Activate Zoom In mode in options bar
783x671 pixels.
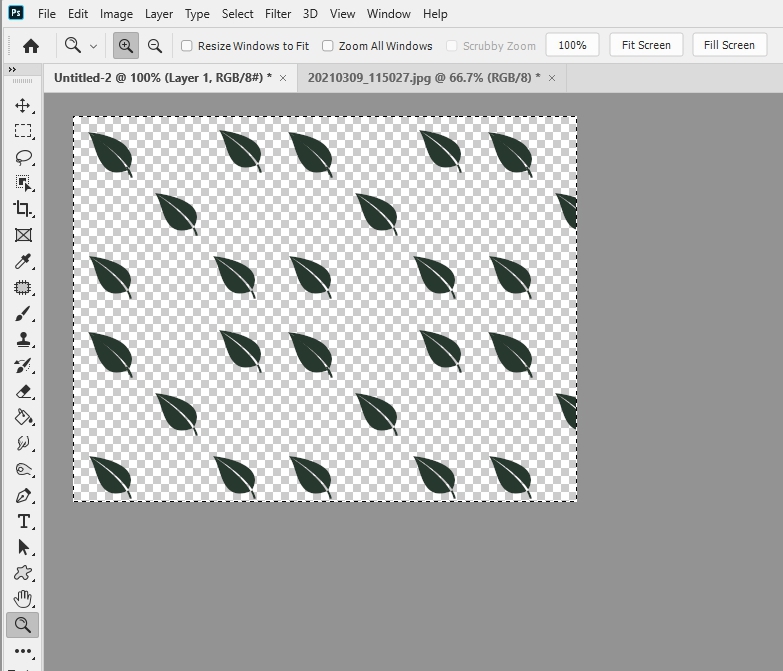[126, 46]
